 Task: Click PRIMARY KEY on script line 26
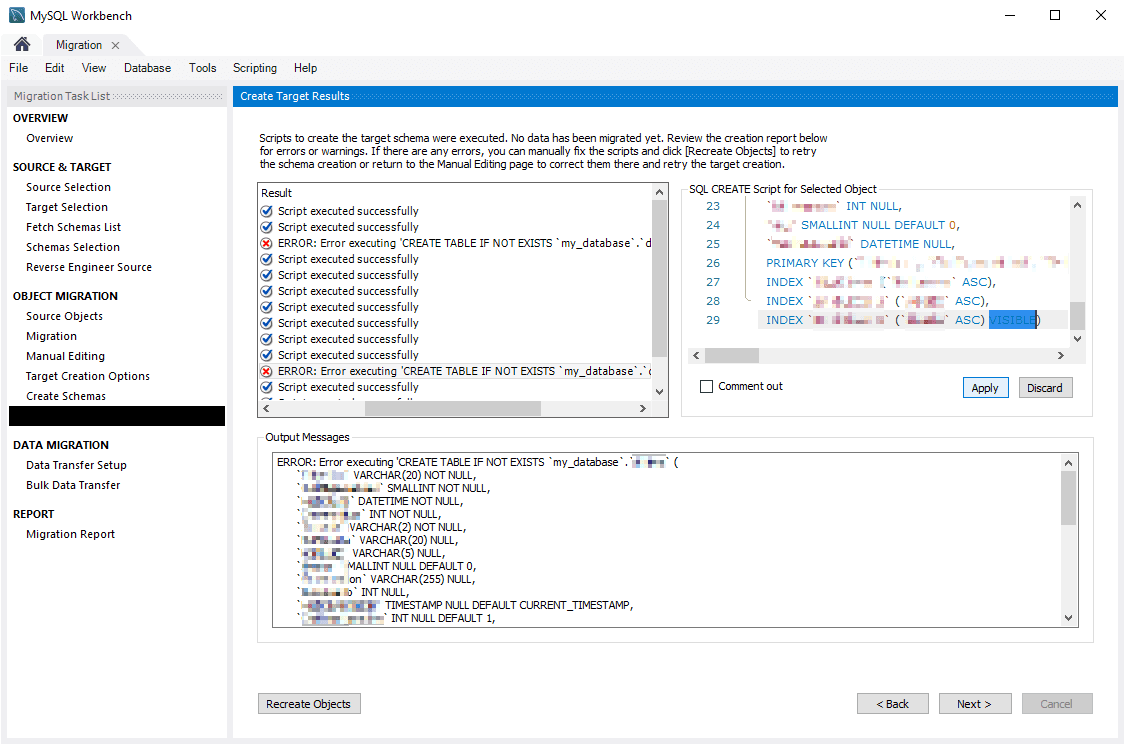(x=805, y=263)
